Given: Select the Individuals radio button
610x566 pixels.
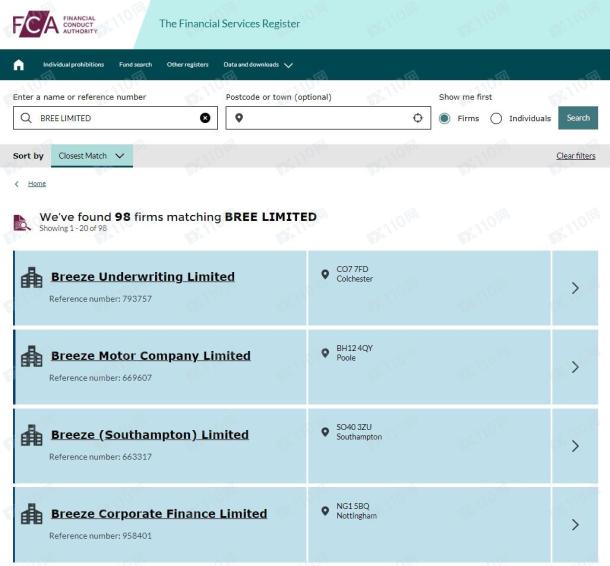Looking at the screenshot, I should point(496,118).
